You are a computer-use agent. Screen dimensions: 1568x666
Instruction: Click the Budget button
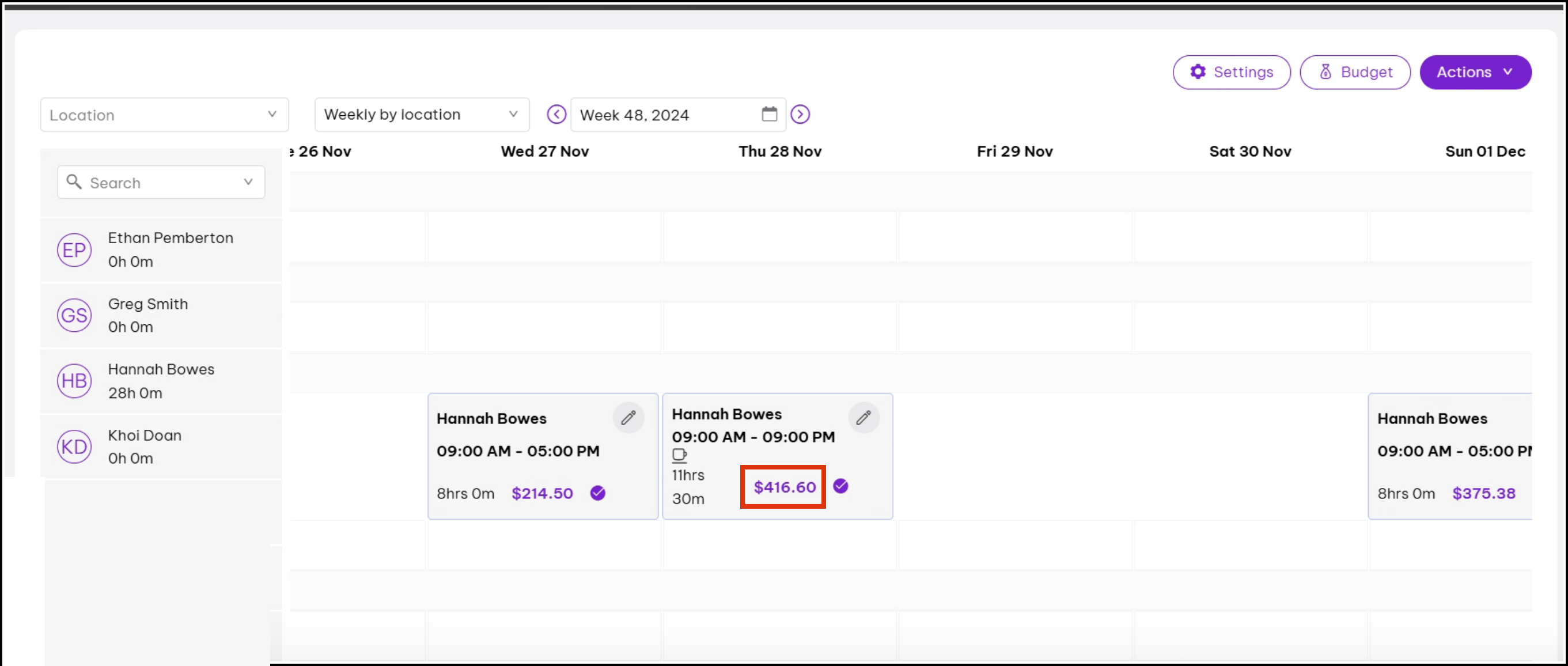pos(1354,72)
